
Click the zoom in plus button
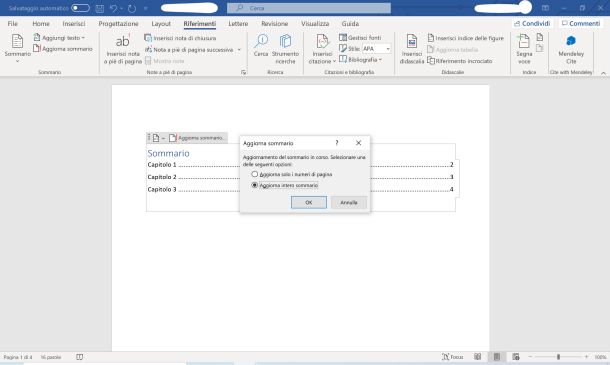586,357
